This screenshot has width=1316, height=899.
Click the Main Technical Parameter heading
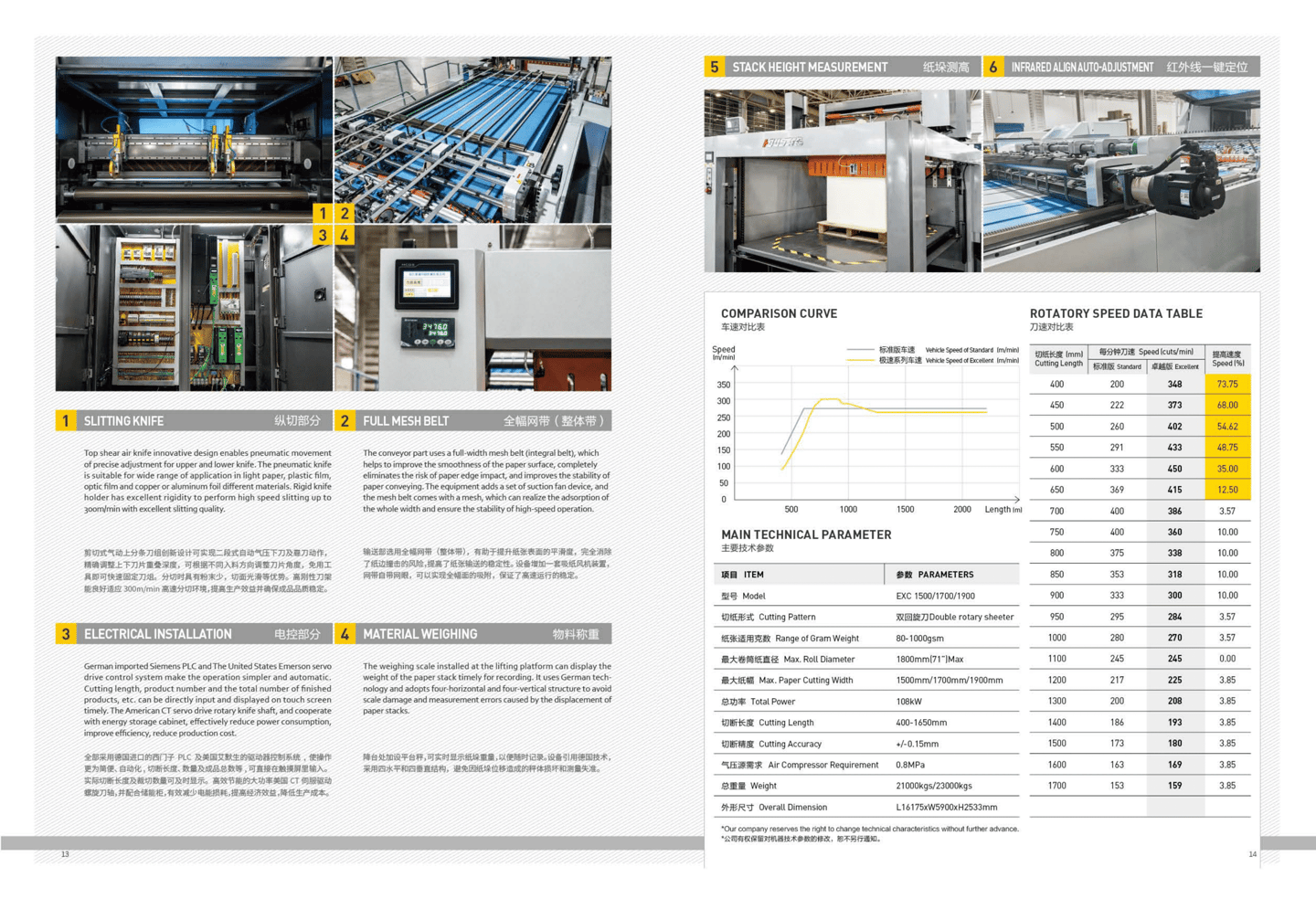(x=806, y=534)
